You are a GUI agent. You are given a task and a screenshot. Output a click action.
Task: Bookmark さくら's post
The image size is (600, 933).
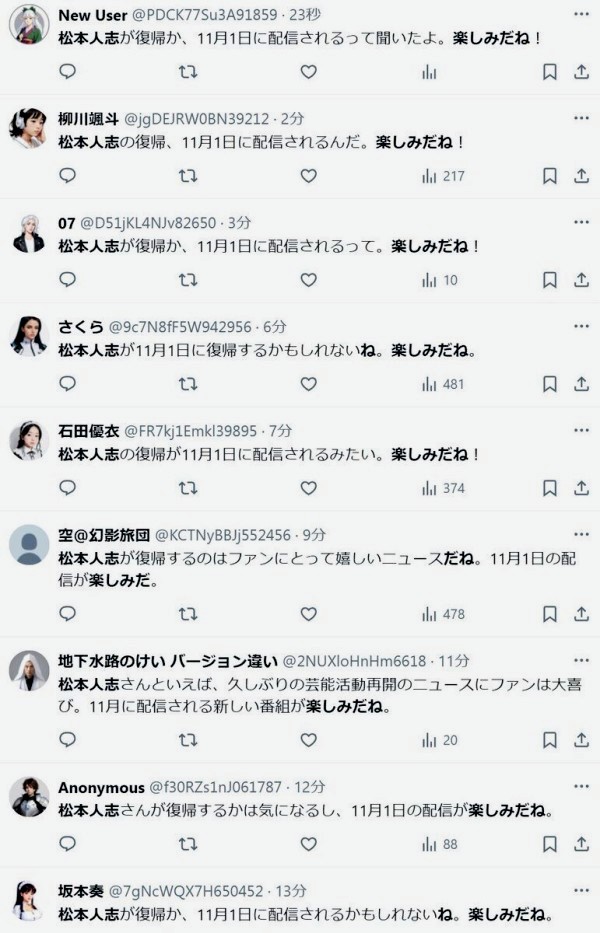coord(549,384)
